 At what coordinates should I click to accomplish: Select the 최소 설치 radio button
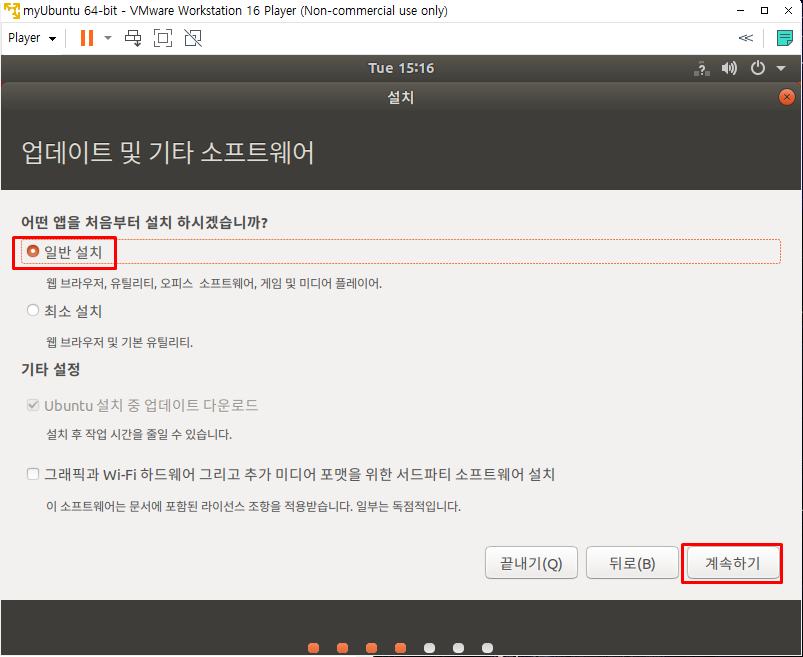33,310
